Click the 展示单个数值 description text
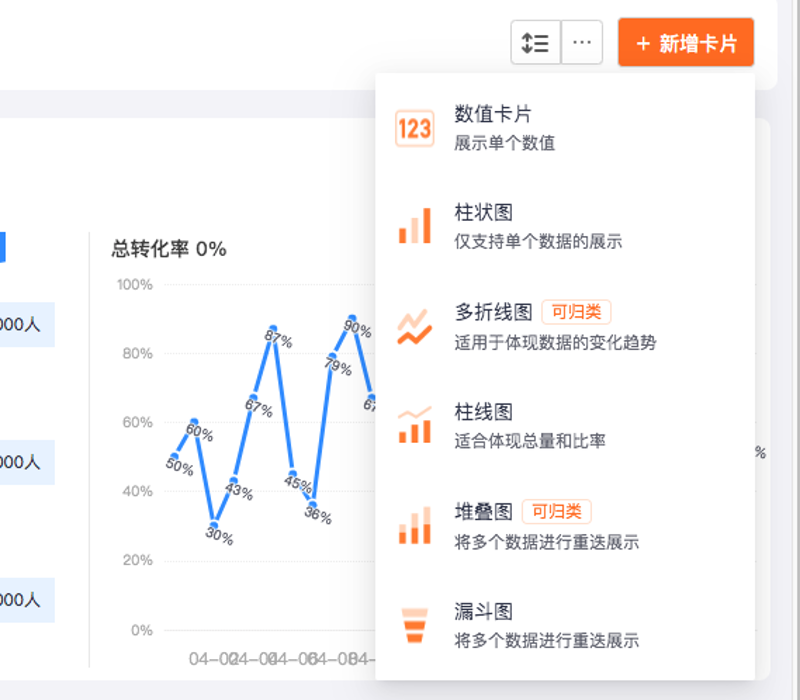This screenshot has width=800, height=700. (505, 143)
